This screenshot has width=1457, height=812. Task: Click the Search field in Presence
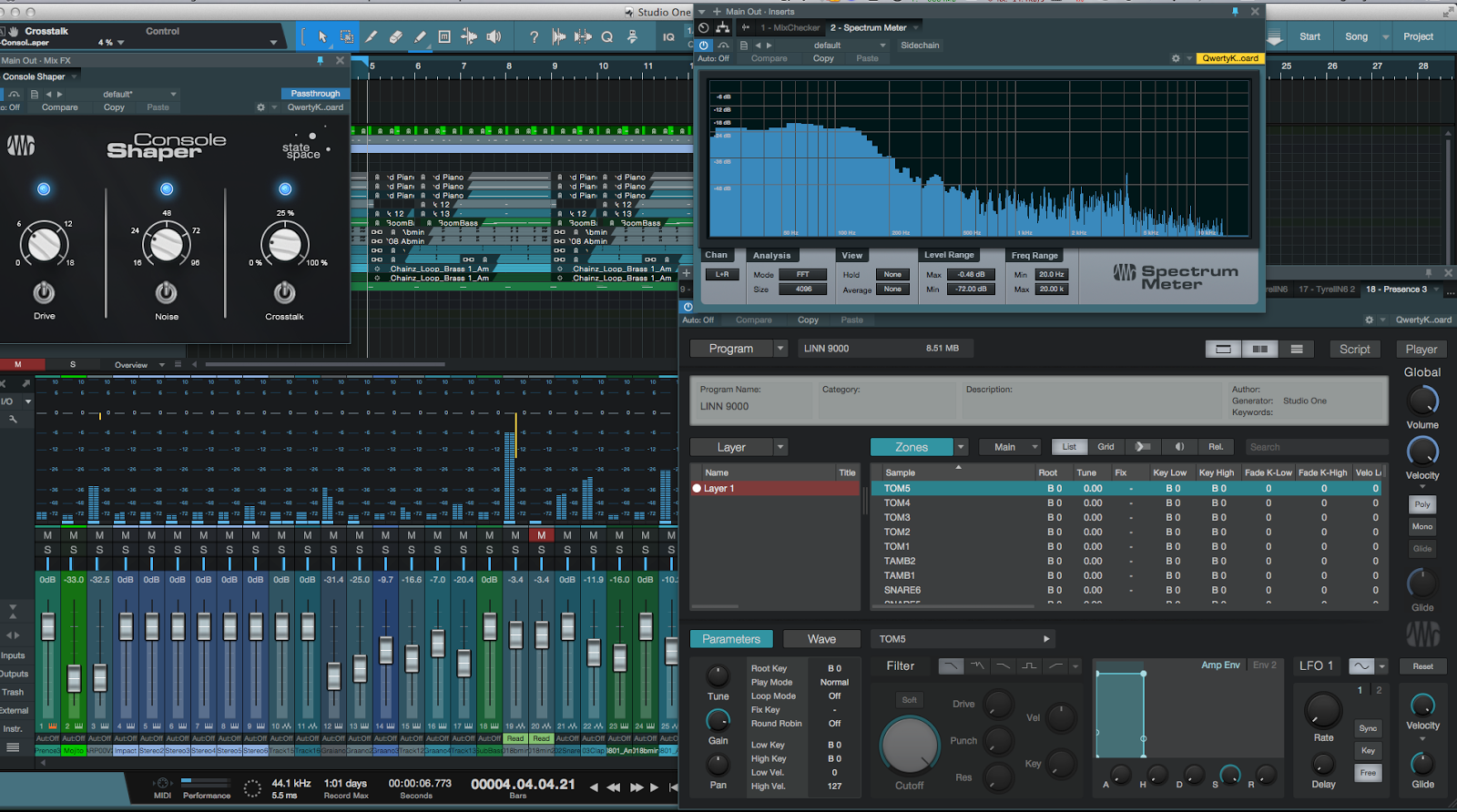tap(1315, 447)
